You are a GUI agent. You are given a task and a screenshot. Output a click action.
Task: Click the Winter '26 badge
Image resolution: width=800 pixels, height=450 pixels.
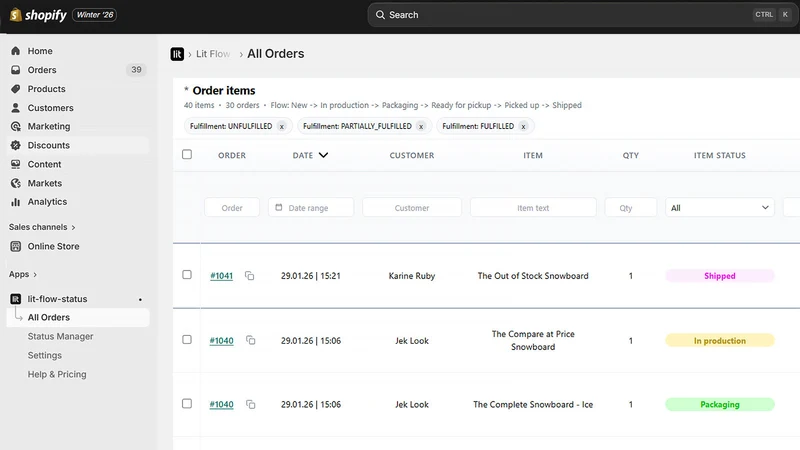[x=95, y=15]
